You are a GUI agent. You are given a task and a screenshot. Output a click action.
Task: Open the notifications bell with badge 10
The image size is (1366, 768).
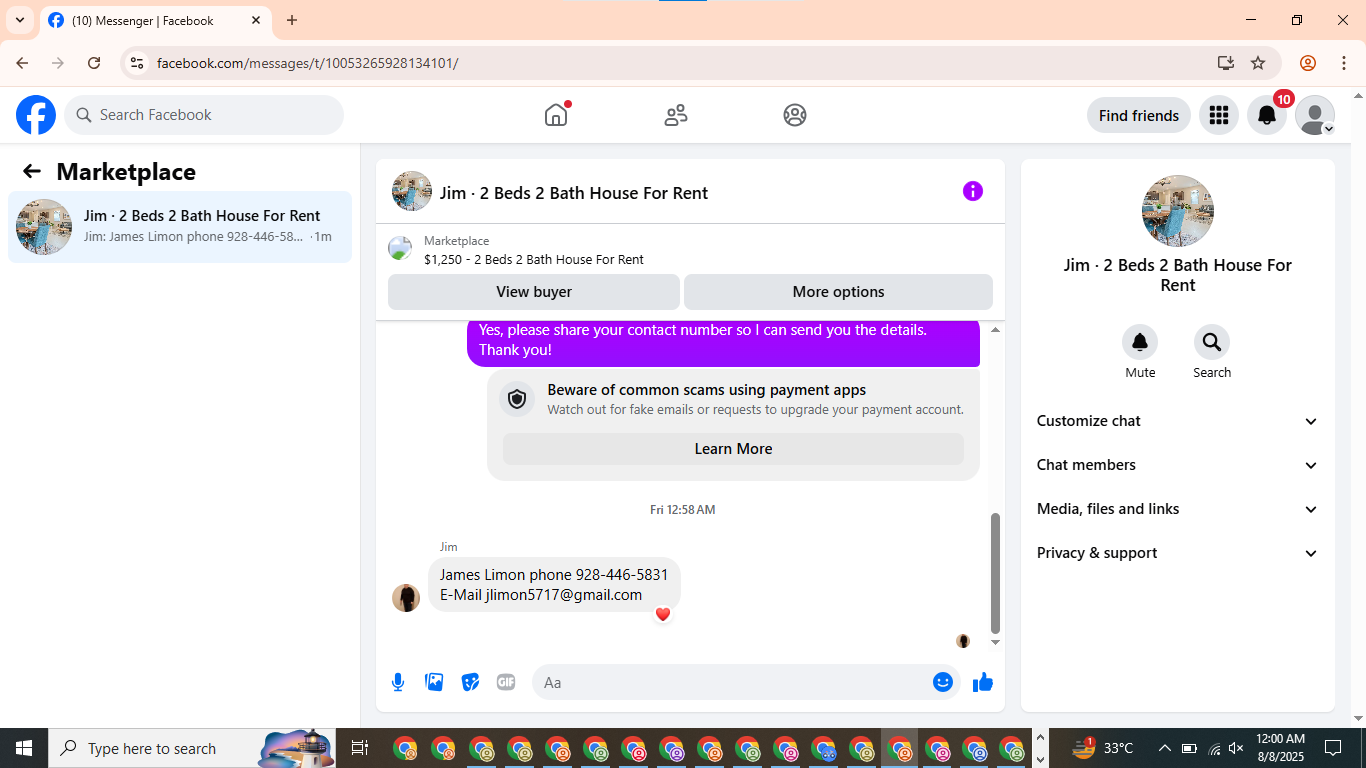(1267, 115)
